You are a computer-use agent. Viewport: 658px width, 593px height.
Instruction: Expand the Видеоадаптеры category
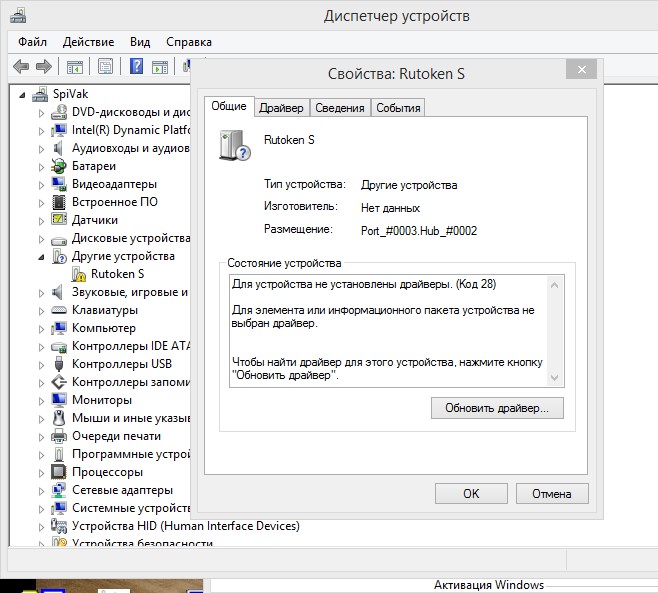42,184
